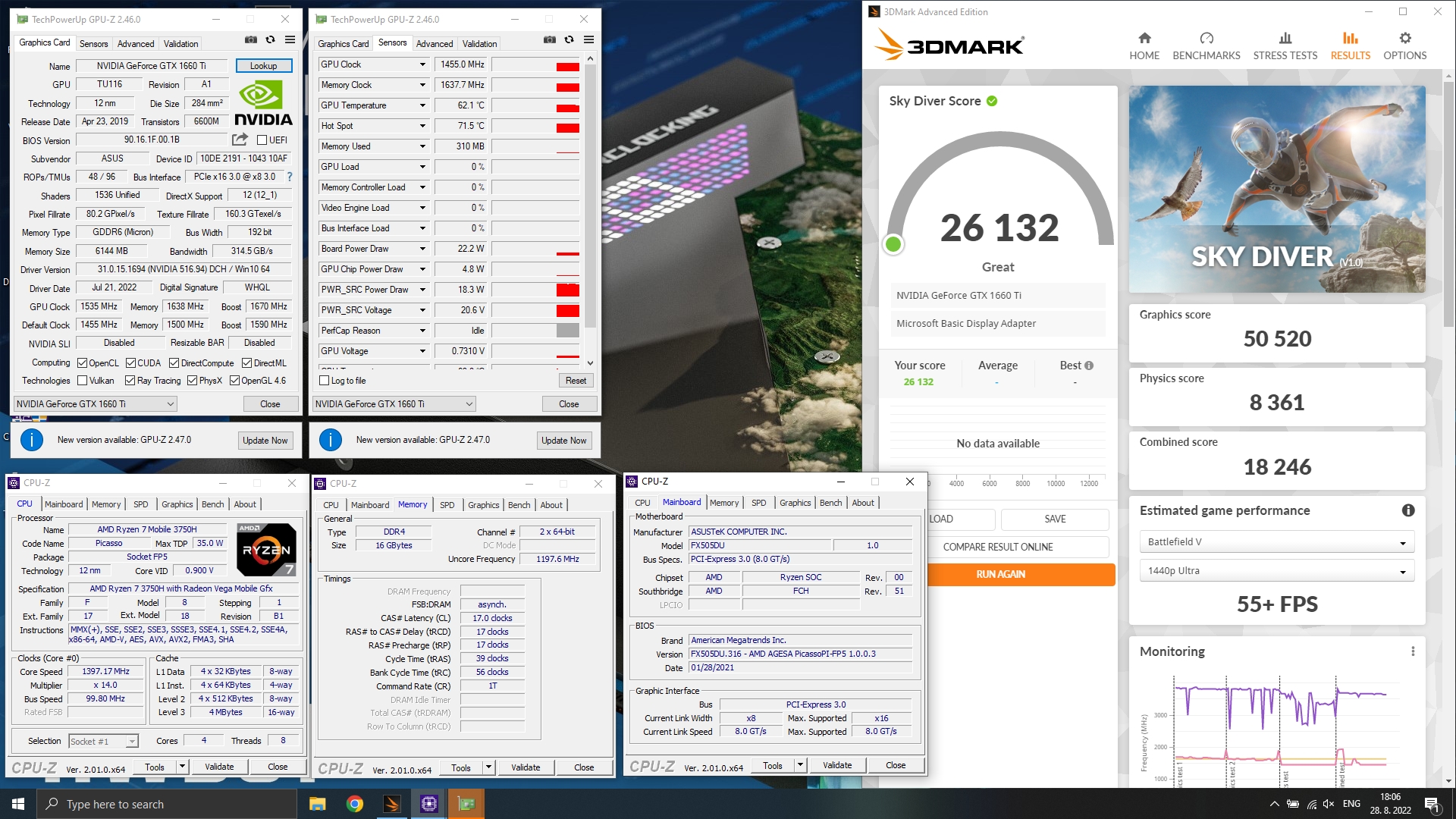Enable the Log to file checkbox
This screenshot has height=819, width=1456.
[x=325, y=381]
